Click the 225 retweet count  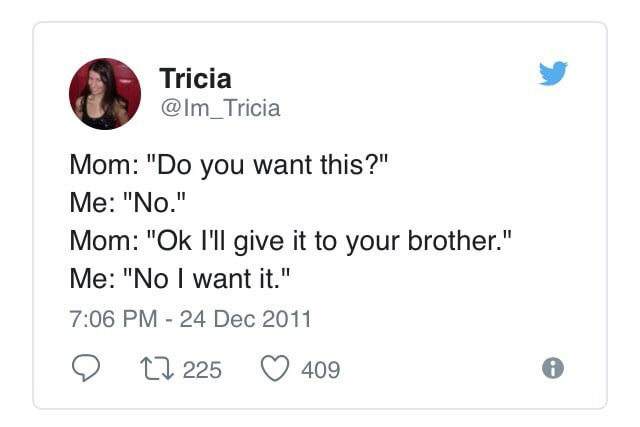pyautogui.click(x=202, y=370)
